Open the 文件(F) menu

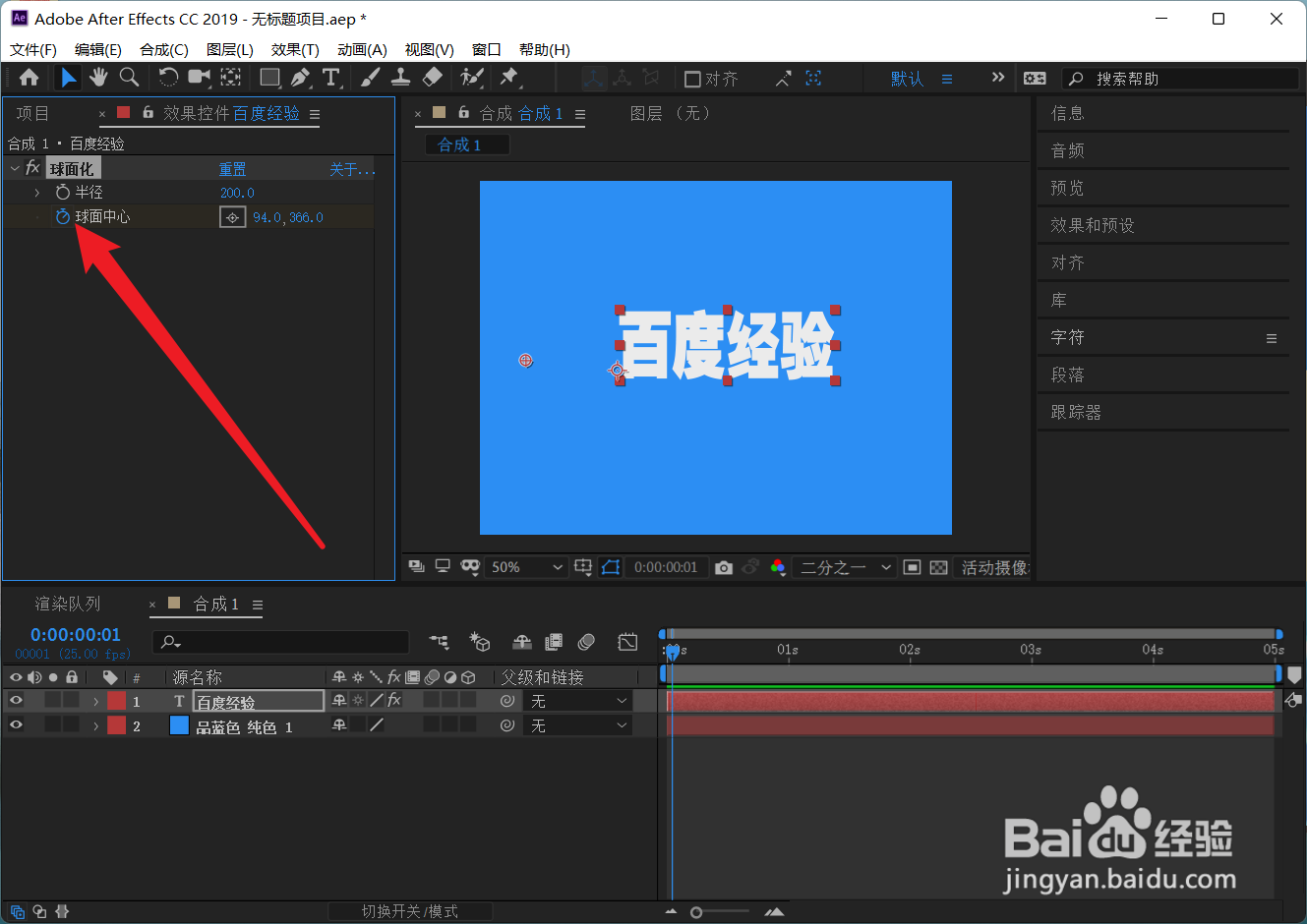click(33, 49)
